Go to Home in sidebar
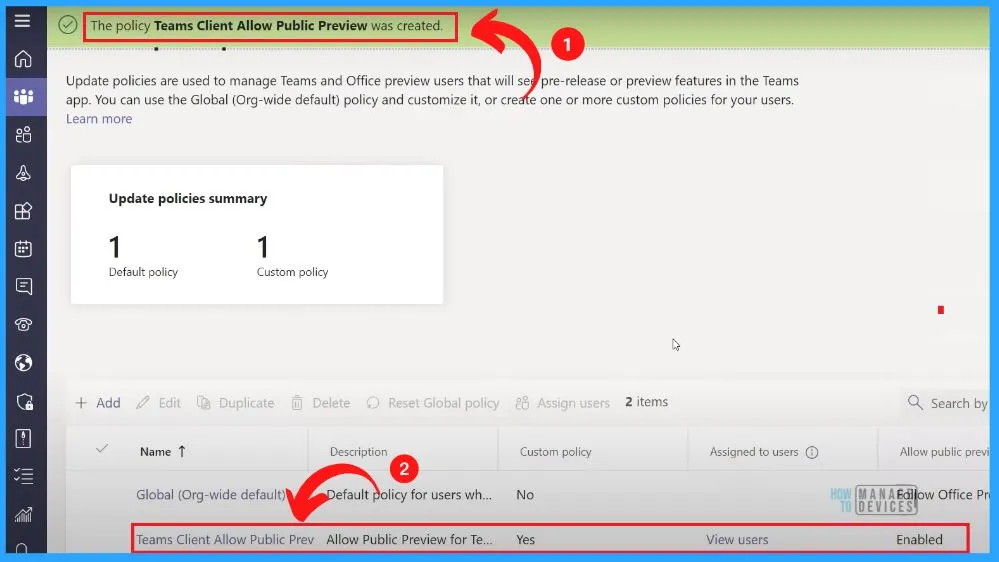The image size is (999, 562). (23, 59)
